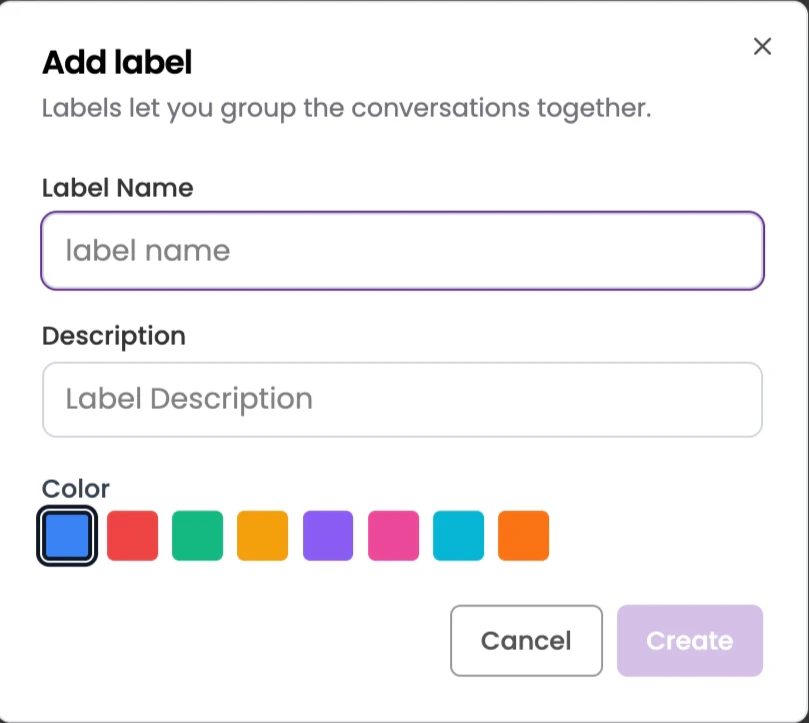Select the orange color swatch
Image resolution: width=809 pixels, height=723 pixels.
tap(523, 535)
